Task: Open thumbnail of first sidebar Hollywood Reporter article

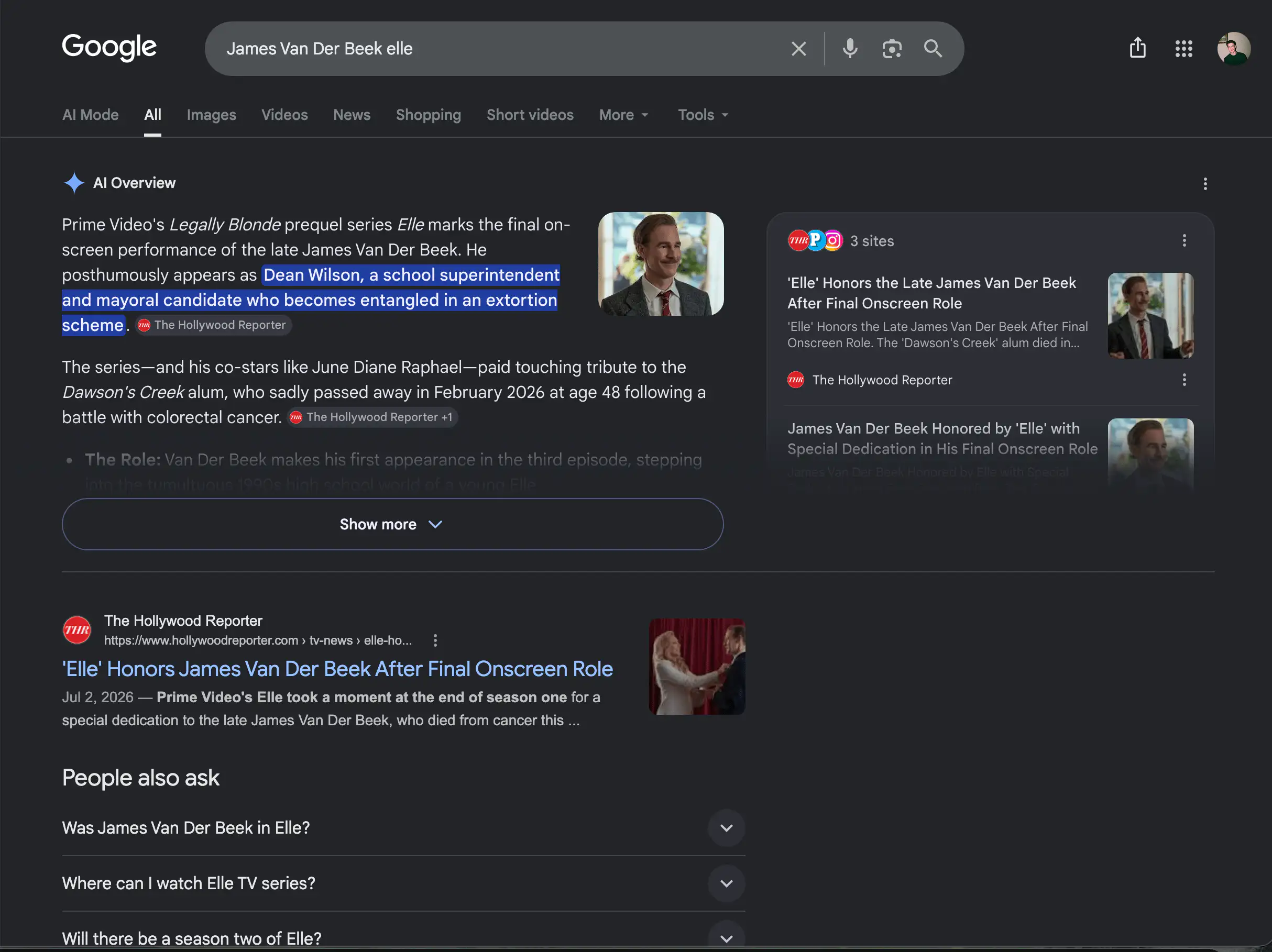Action: [x=1150, y=316]
